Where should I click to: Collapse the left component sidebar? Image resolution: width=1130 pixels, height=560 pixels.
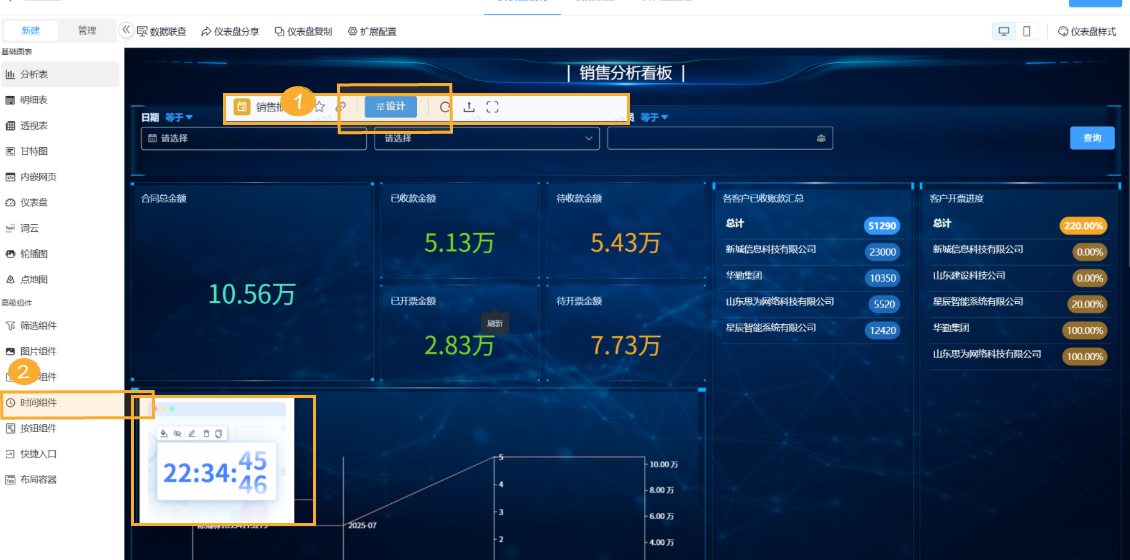coord(126,30)
